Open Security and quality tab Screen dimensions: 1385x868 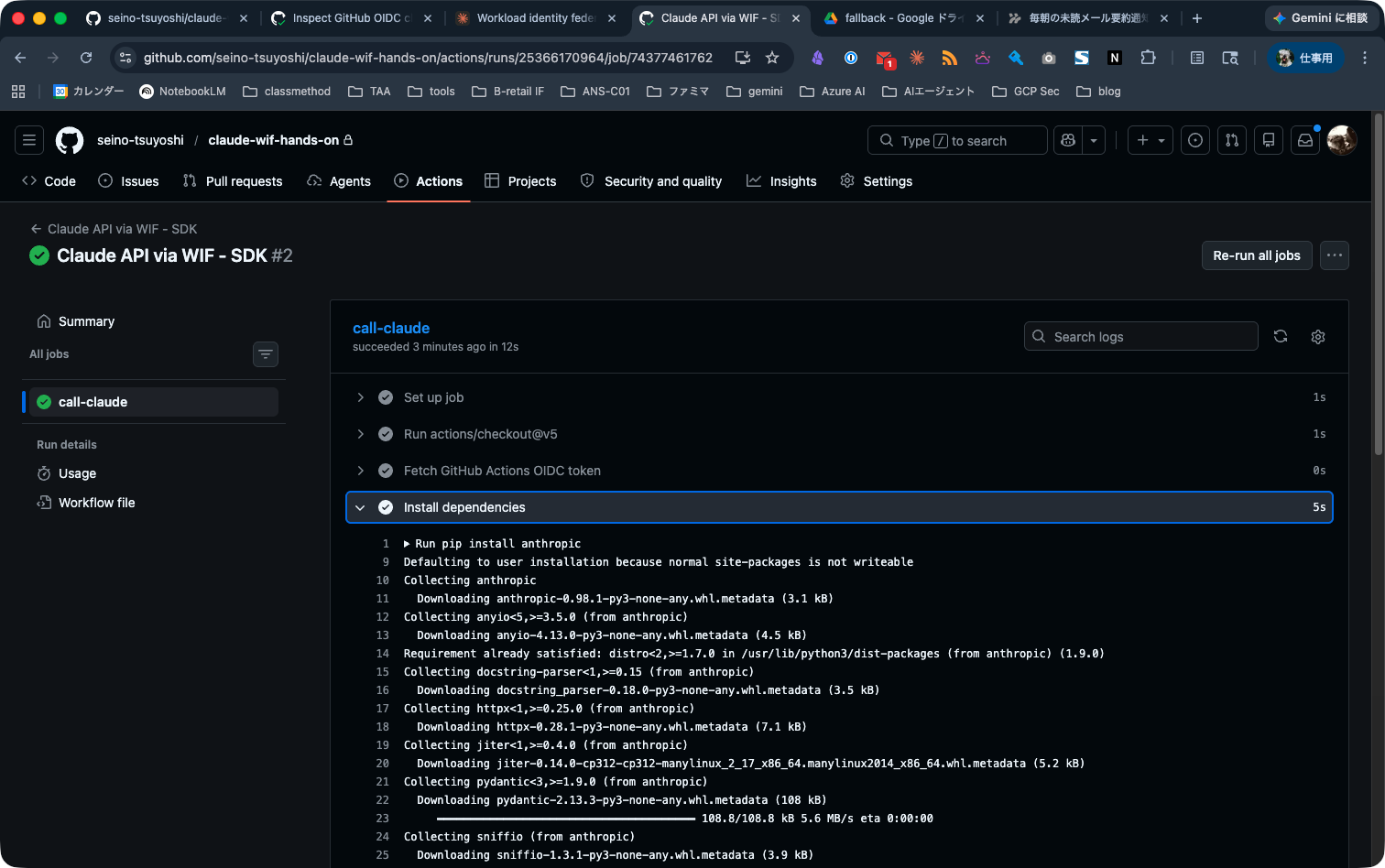(651, 181)
